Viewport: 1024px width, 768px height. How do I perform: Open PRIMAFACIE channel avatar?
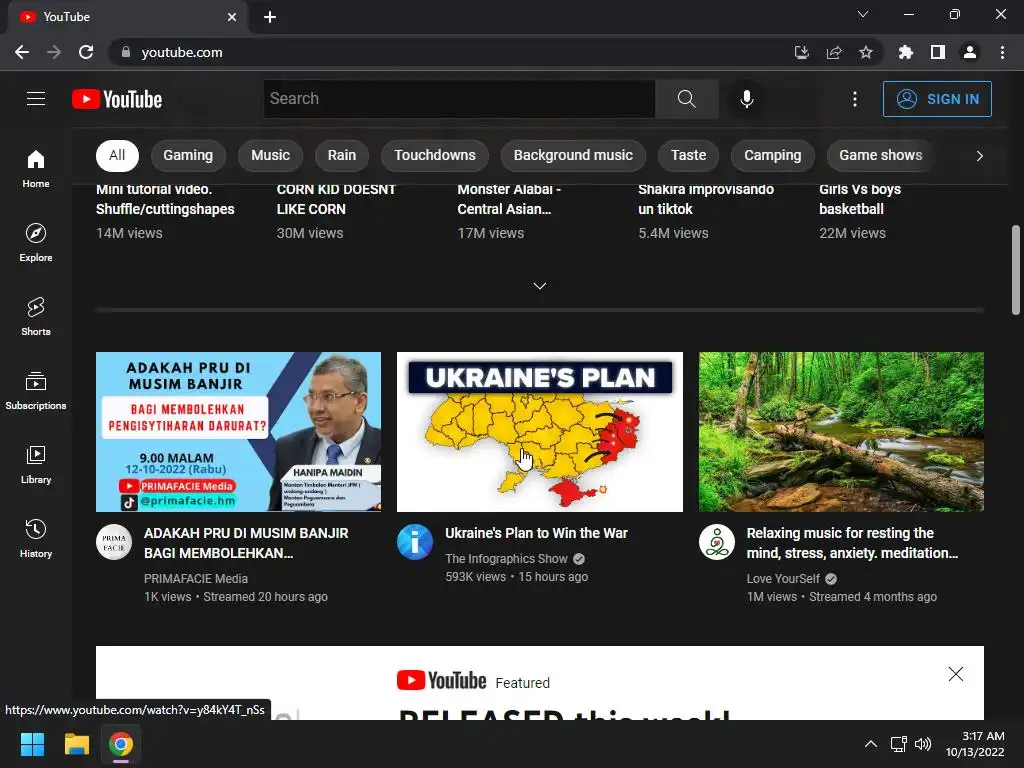click(114, 542)
